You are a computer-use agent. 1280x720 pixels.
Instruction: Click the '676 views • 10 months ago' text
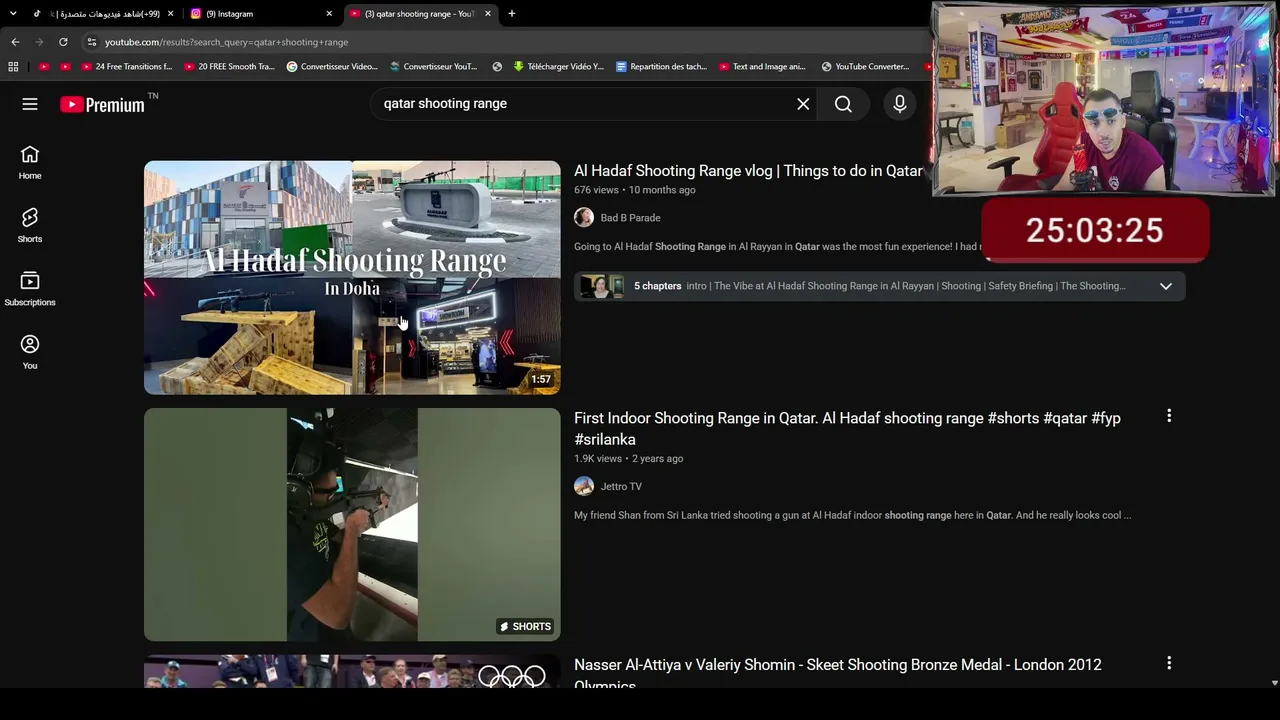(634, 190)
